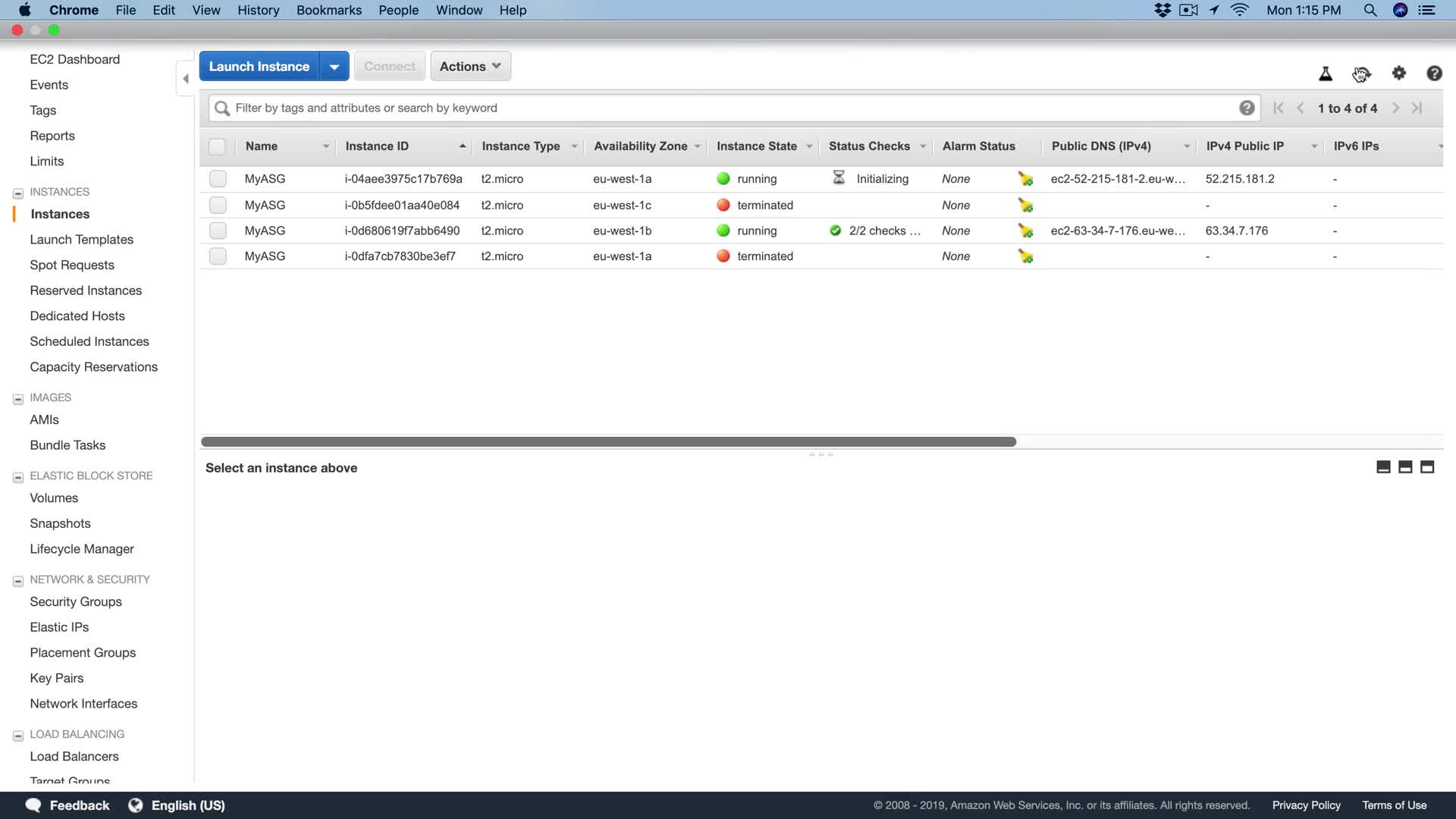Check instance i-04aee3975c17b769a checkbox
This screenshot has height=819, width=1456.
tap(218, 179)
